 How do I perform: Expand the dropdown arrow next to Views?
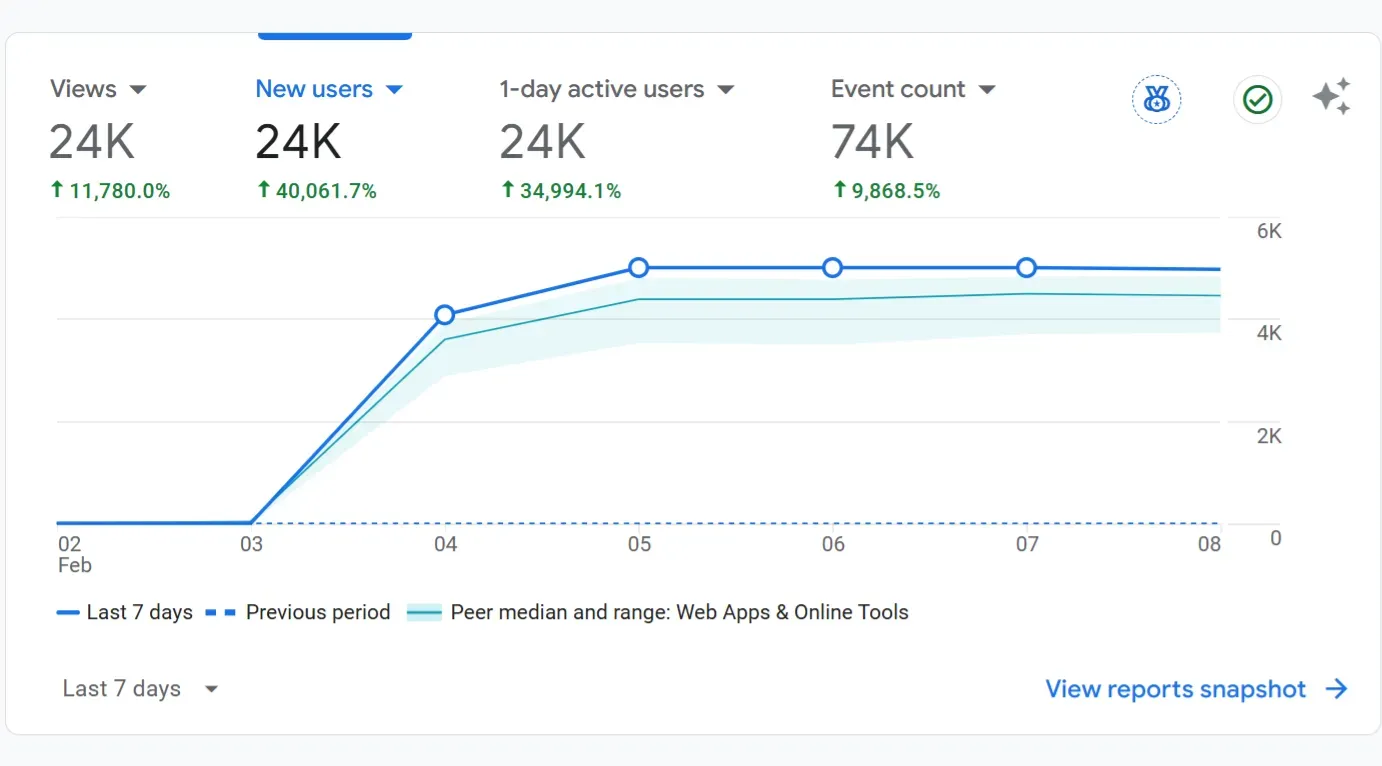coord(138,90)
